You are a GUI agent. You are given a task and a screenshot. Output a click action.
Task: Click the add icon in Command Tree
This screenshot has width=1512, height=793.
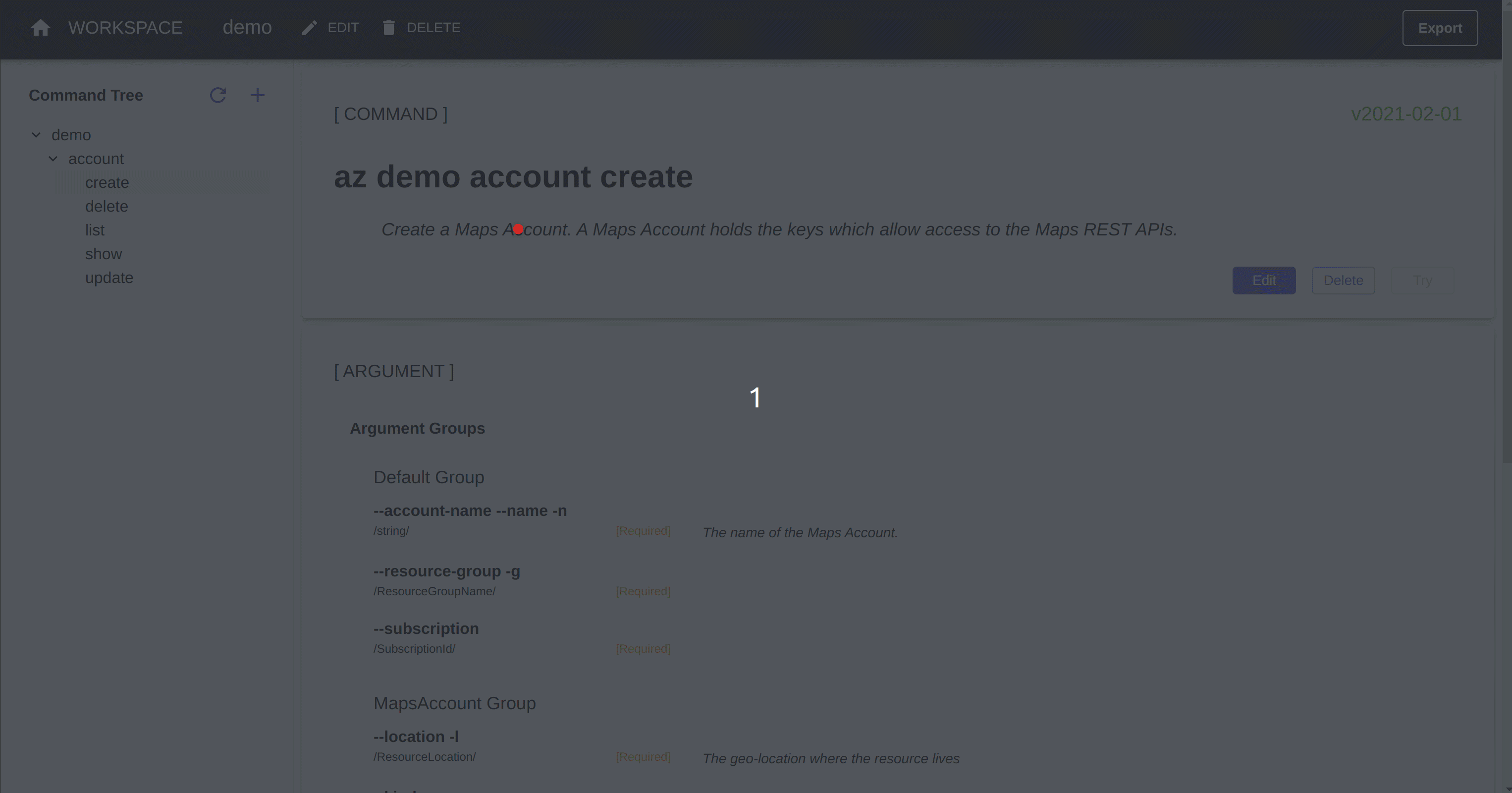258,95
